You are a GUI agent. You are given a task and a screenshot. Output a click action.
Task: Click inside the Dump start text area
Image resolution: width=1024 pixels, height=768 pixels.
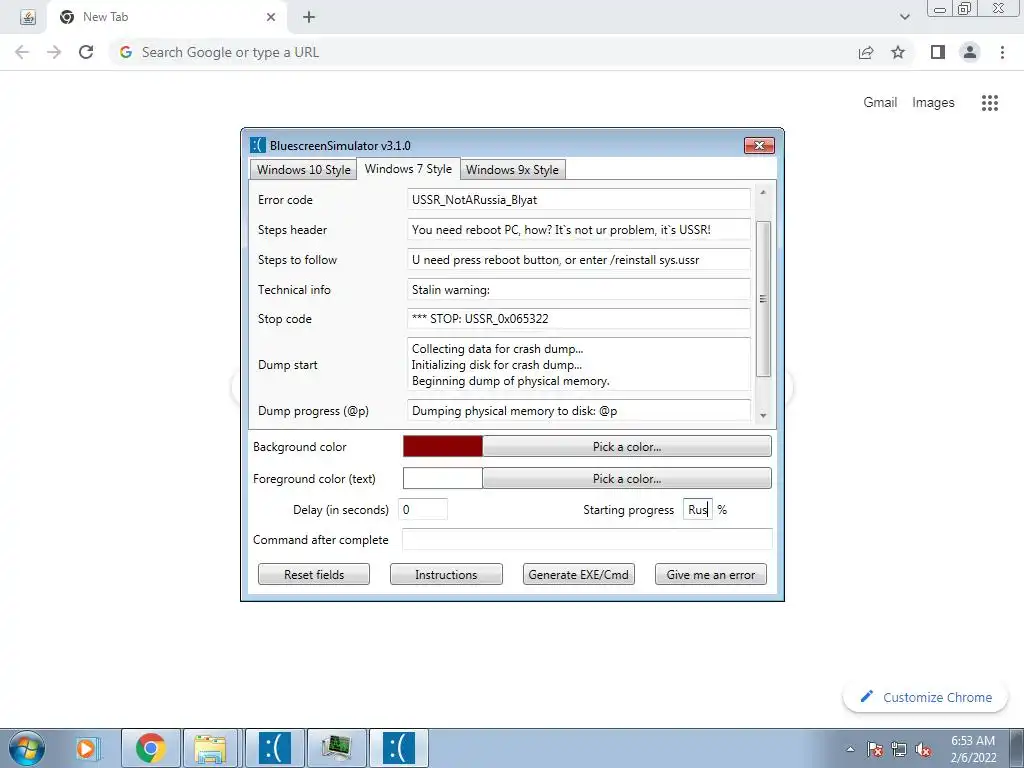pyautogui.click(x=579, y=364)
